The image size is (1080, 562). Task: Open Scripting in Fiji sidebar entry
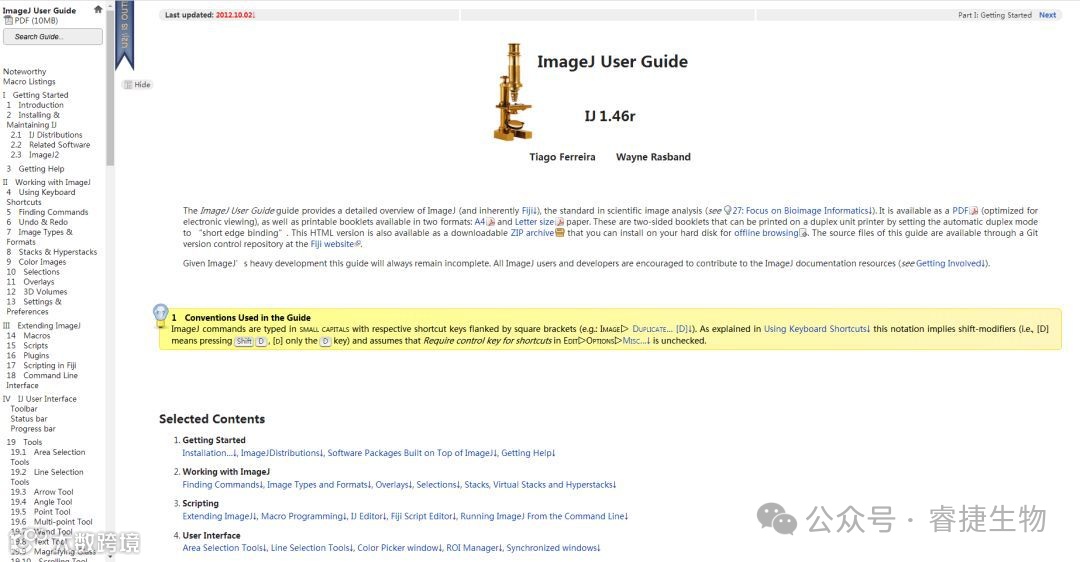pos(50,366)
